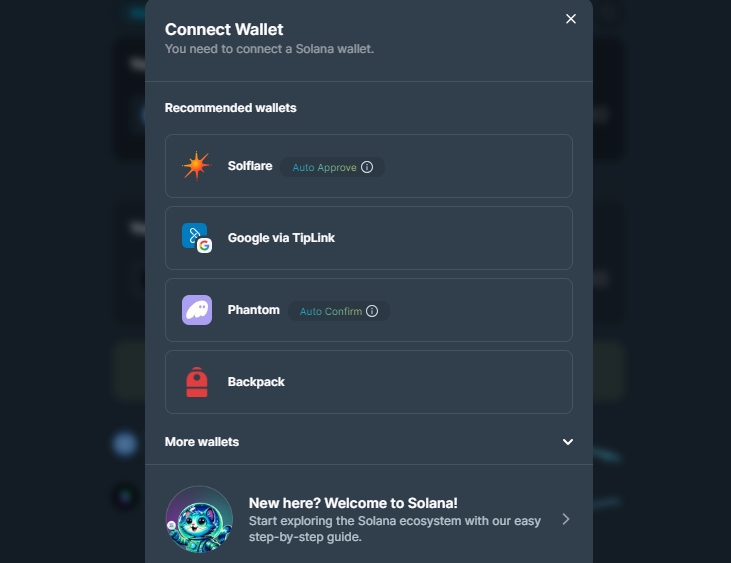The height and width of the screenshot is (563, 731).
Task: Open the Auto Approve info icon
Action: 367,167
